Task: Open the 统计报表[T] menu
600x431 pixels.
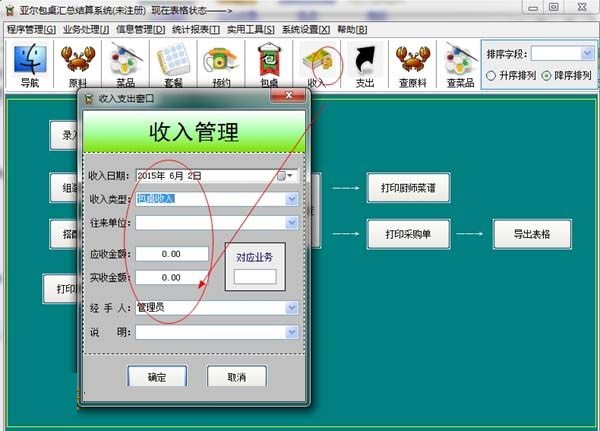Action: click(x=196, y=29)
